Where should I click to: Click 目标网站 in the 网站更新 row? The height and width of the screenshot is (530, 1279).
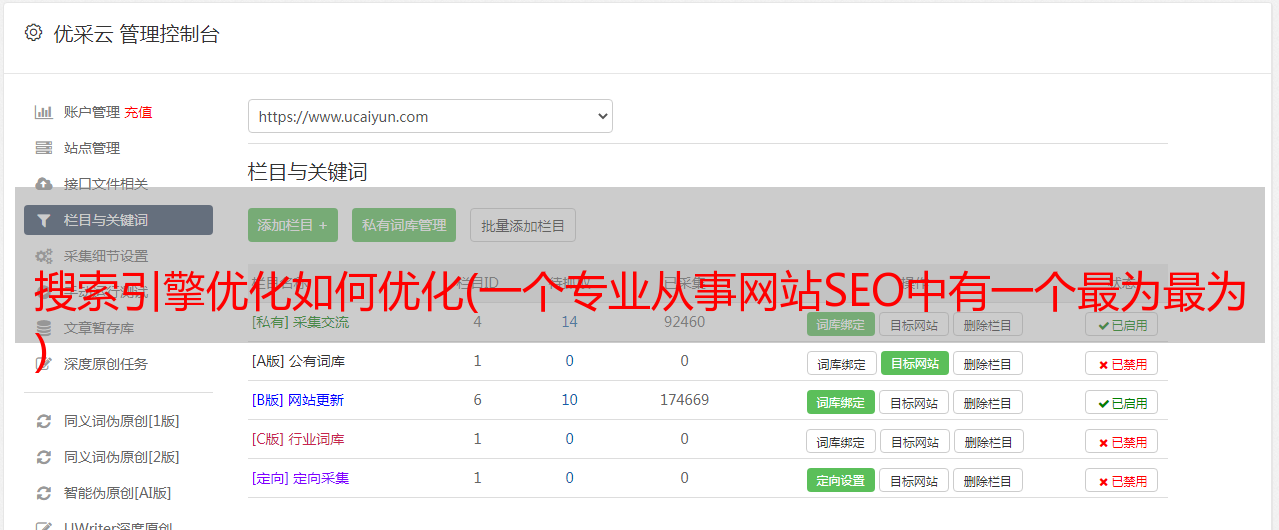(x=914, y=402)
